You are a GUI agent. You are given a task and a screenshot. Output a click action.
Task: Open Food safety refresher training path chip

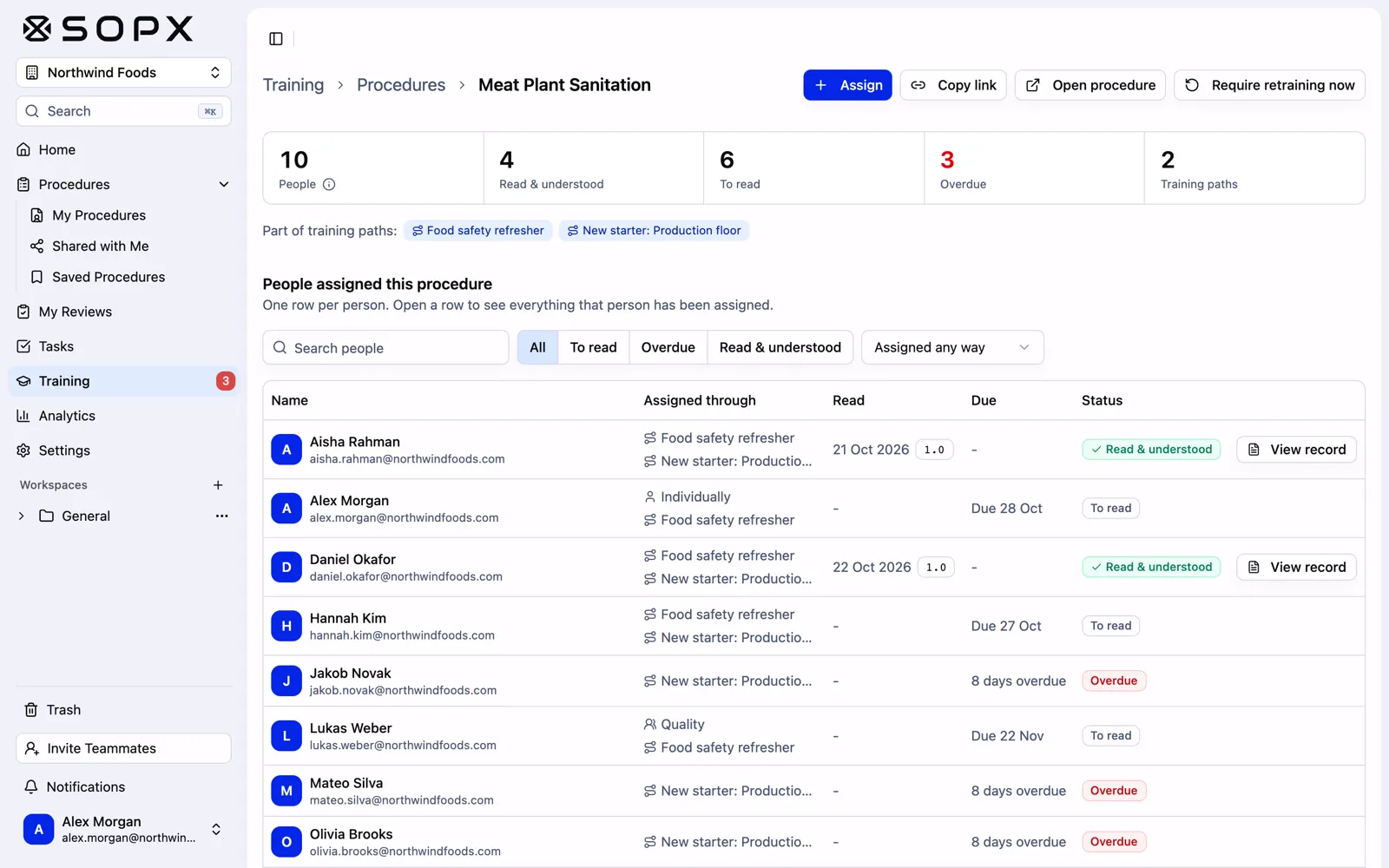478,231
